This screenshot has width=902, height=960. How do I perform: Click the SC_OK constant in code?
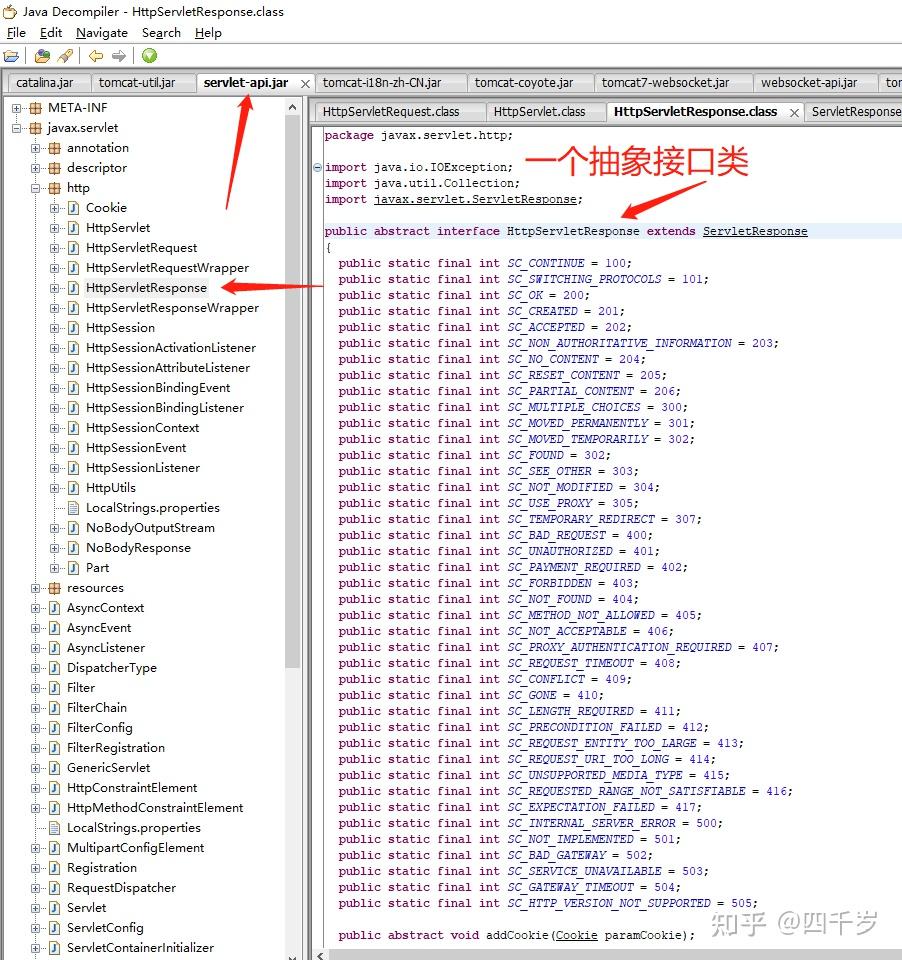[525, 296]
